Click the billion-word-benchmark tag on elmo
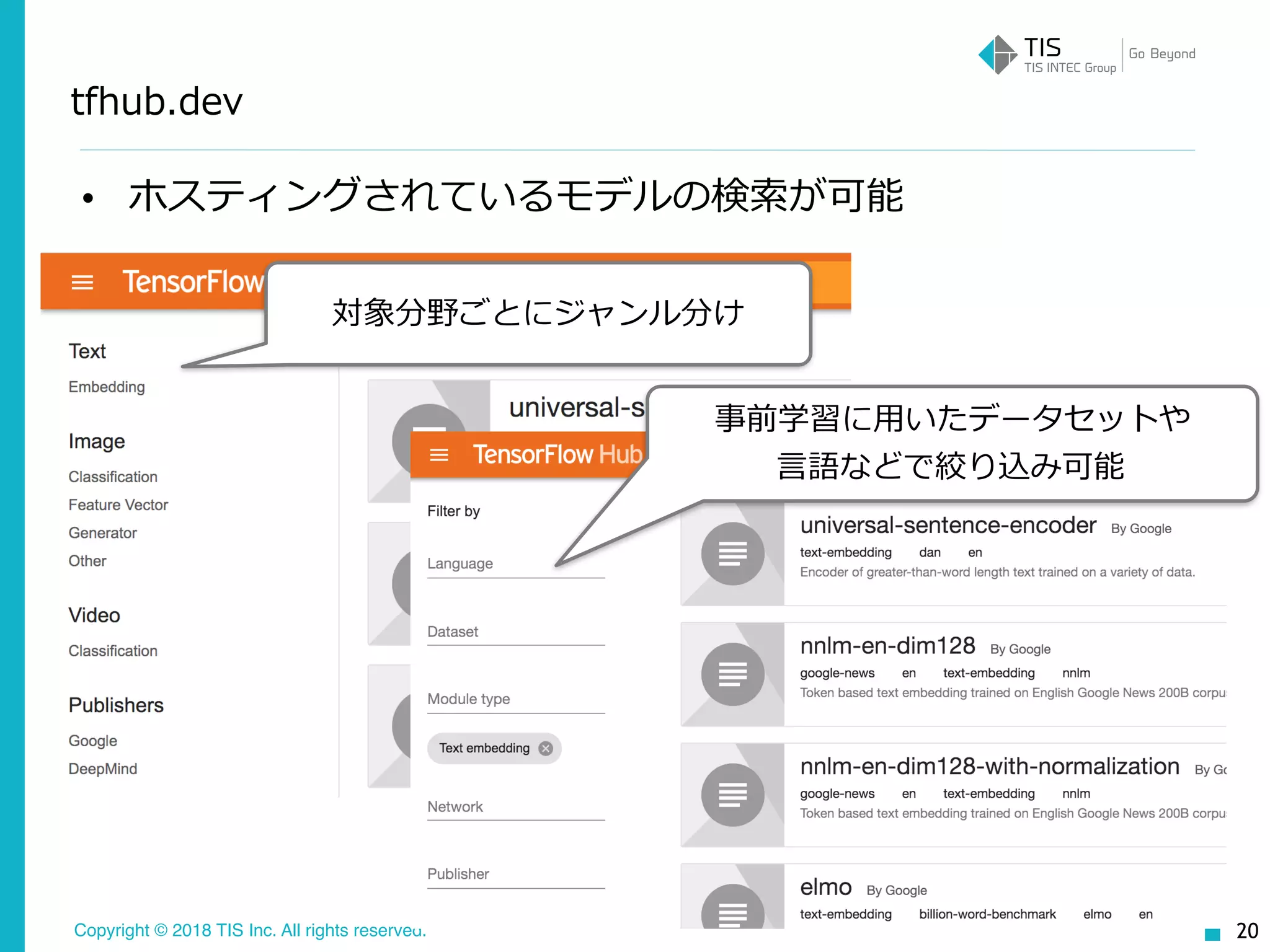The width and height of the screenshot is (1270, 952). [987, 914]
